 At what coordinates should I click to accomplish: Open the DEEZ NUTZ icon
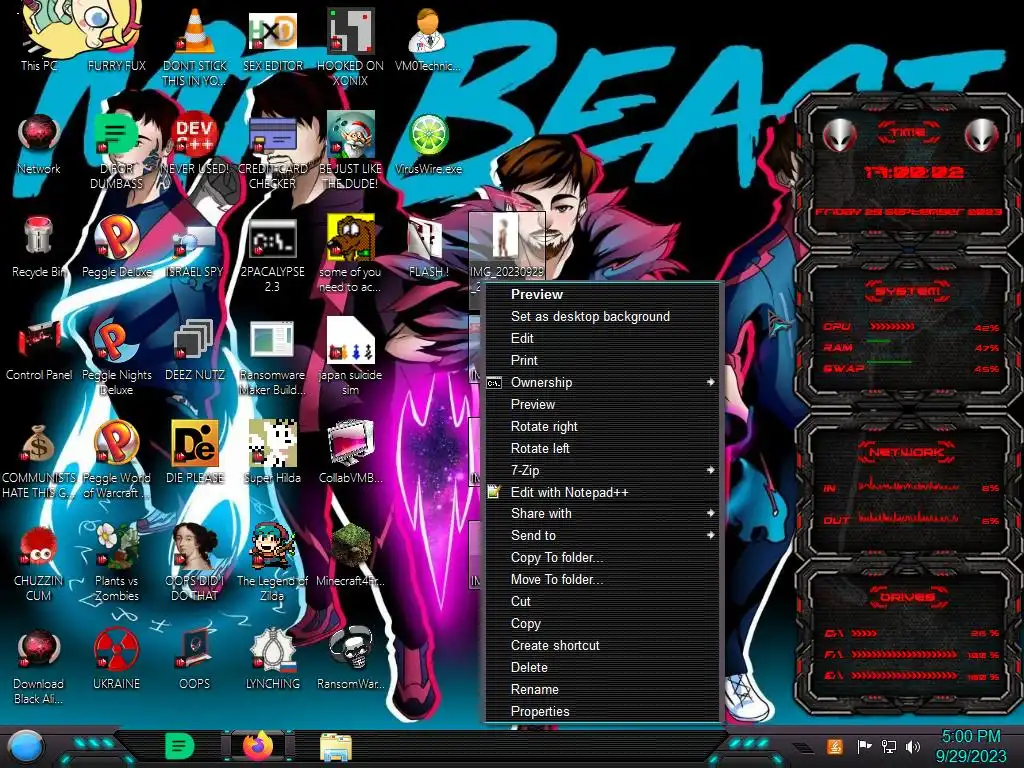coord(195,351)
